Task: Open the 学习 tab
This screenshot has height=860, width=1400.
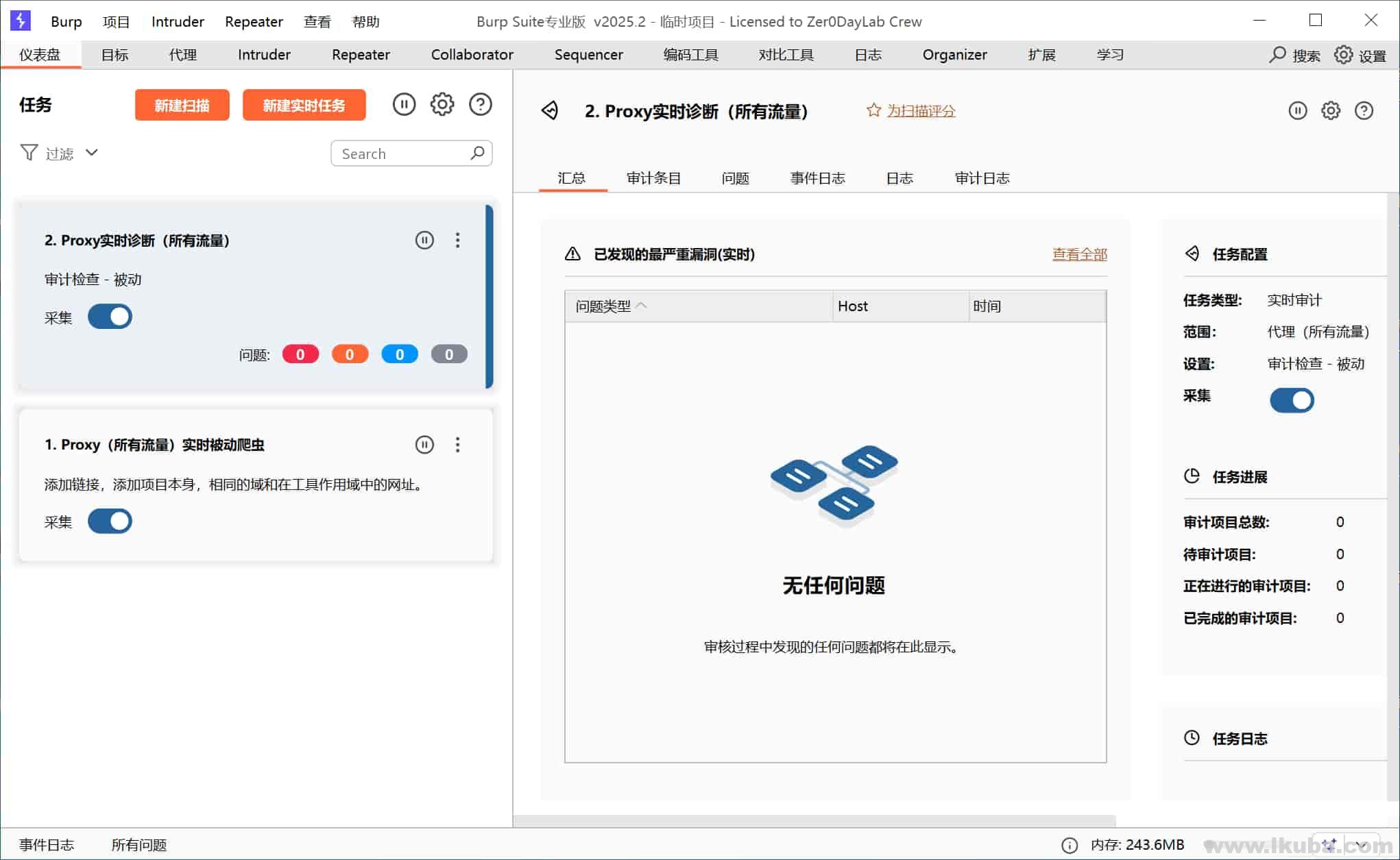Action: click(1110, 55)
